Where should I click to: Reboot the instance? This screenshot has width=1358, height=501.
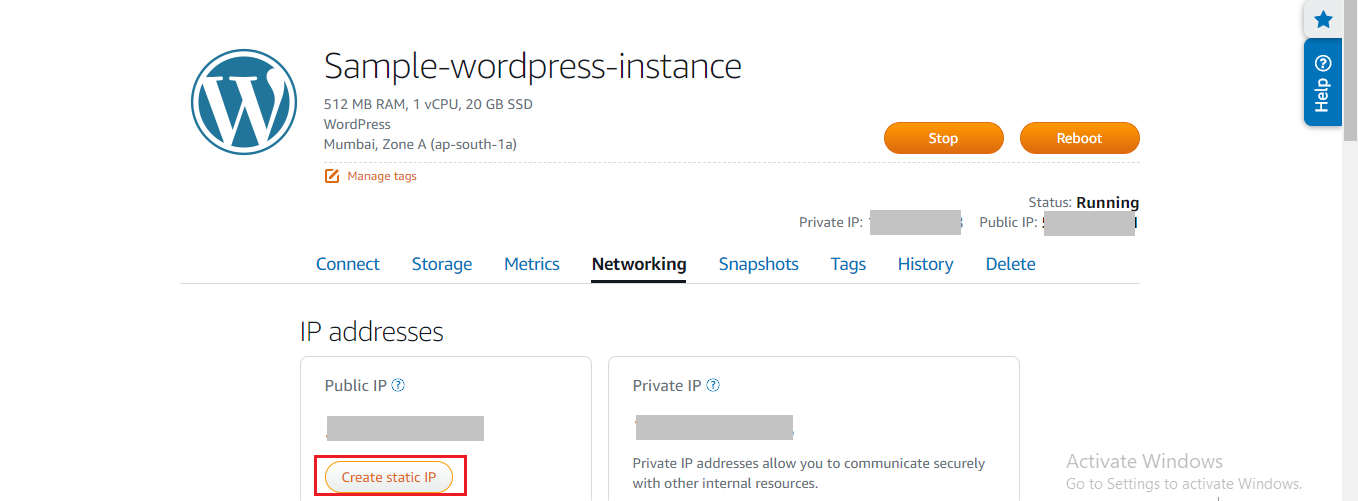pos(1079,138)
